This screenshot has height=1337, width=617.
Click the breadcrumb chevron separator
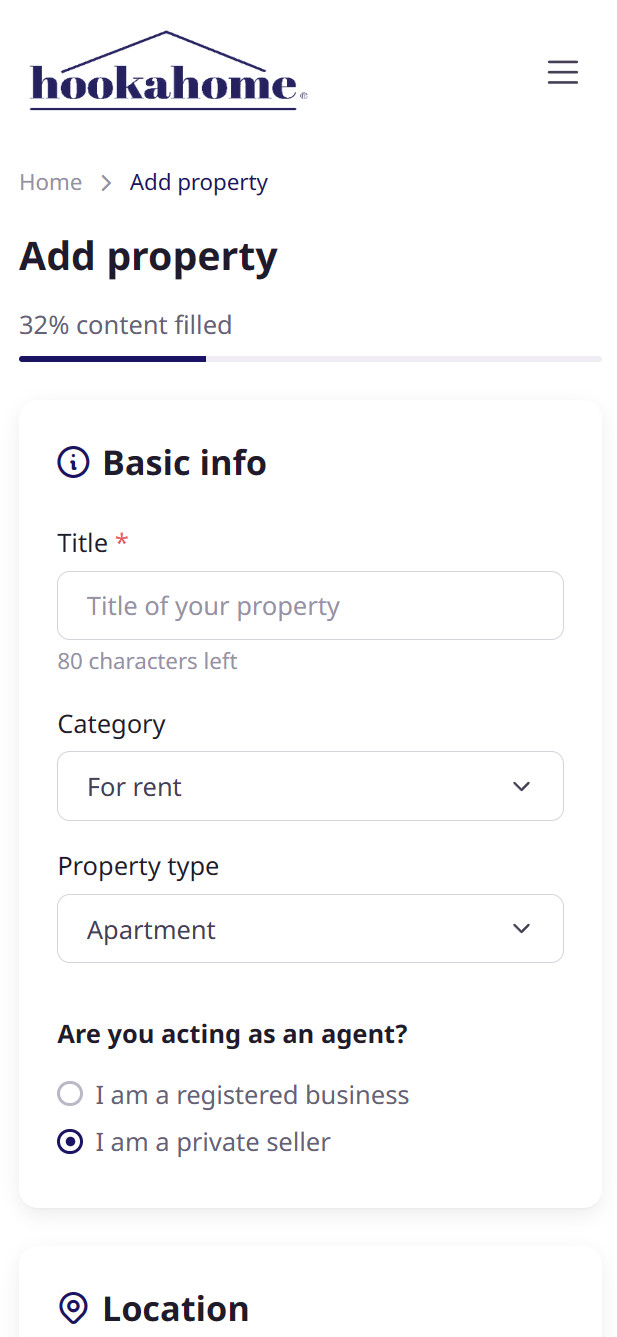pyautogui.click(x=106, y=183)
